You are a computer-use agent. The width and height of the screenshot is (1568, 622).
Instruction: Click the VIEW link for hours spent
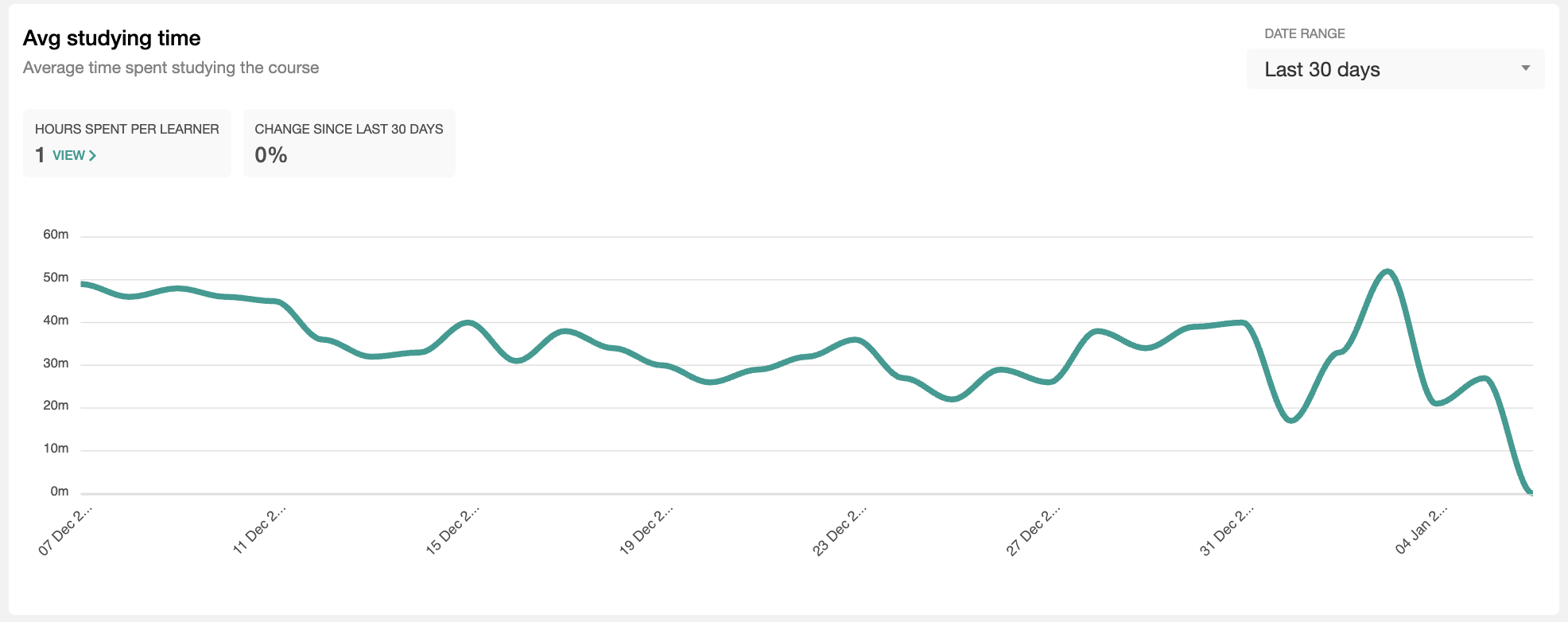pos(68,155)
